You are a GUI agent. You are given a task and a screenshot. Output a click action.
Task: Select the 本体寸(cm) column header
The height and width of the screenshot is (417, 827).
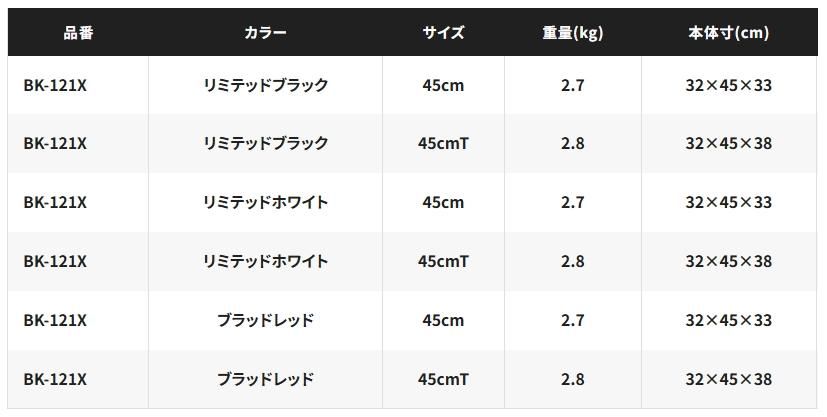pos(728,33)
